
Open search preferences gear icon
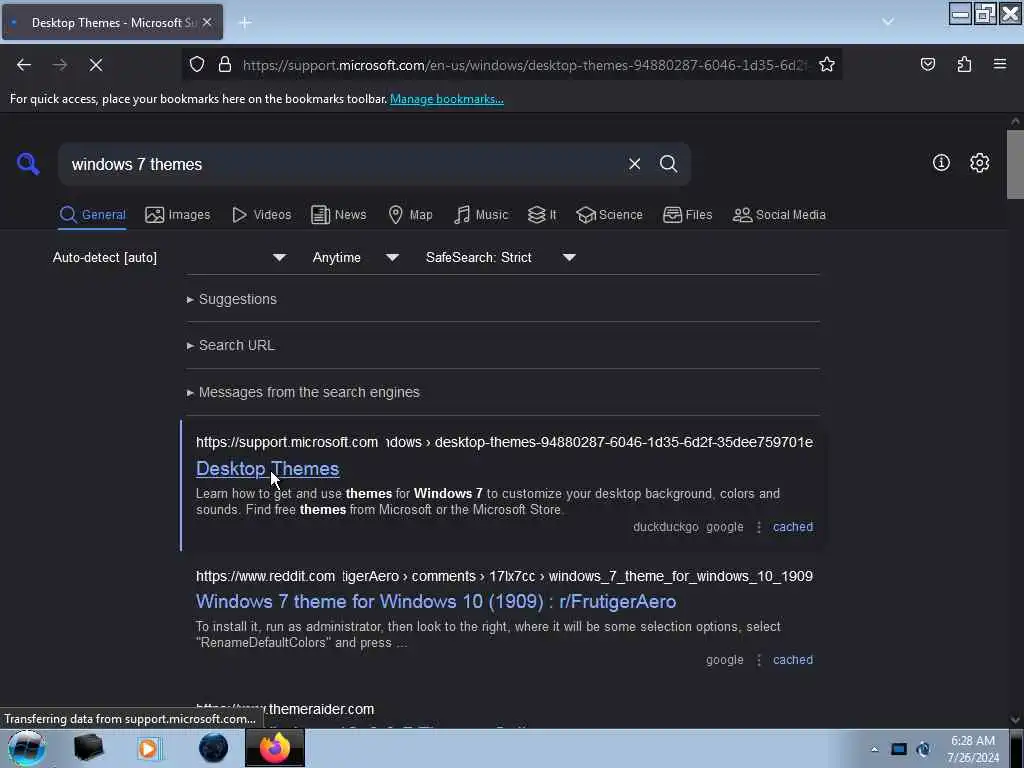[979, 163]
